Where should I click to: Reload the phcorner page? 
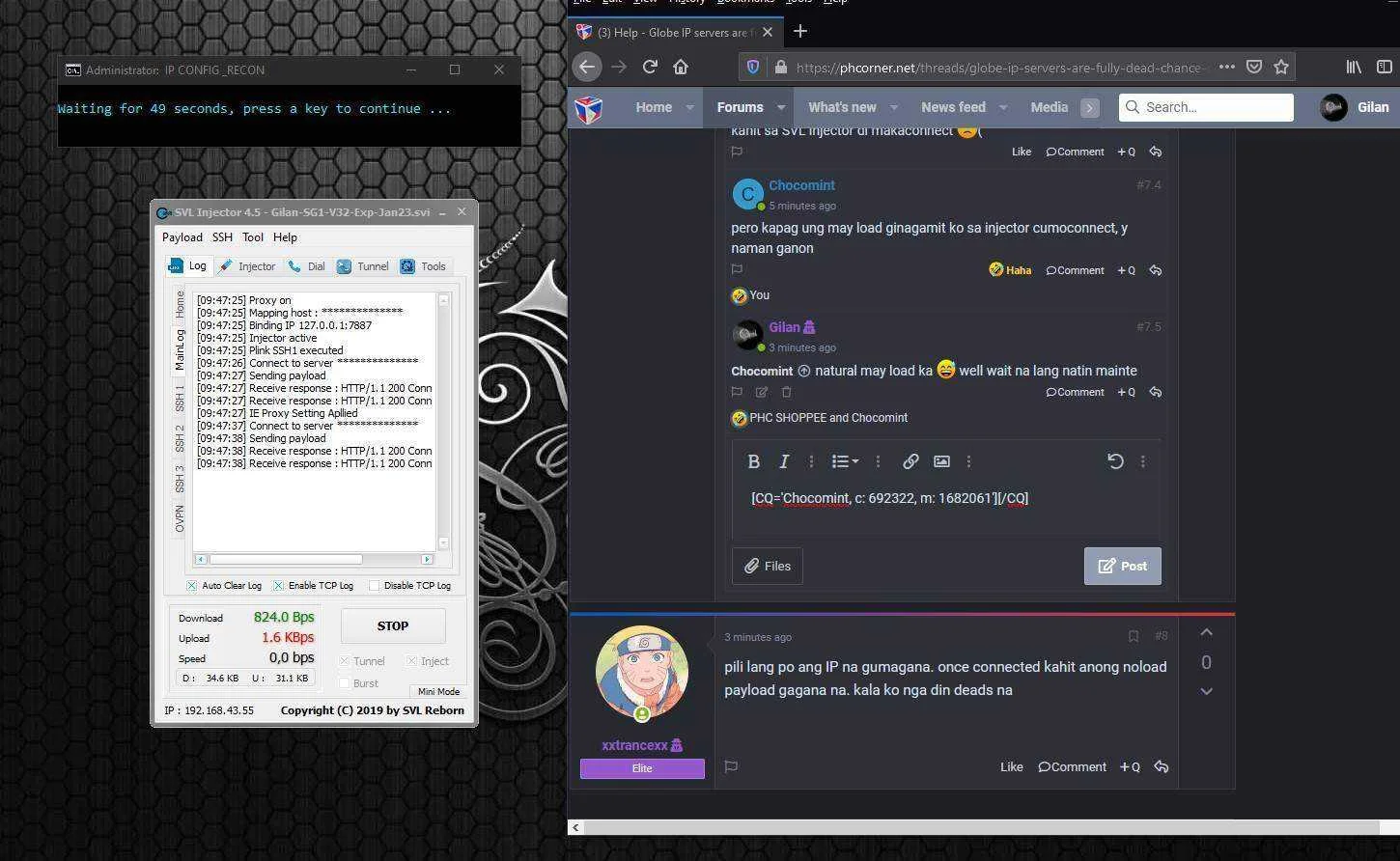pos(650,67)
